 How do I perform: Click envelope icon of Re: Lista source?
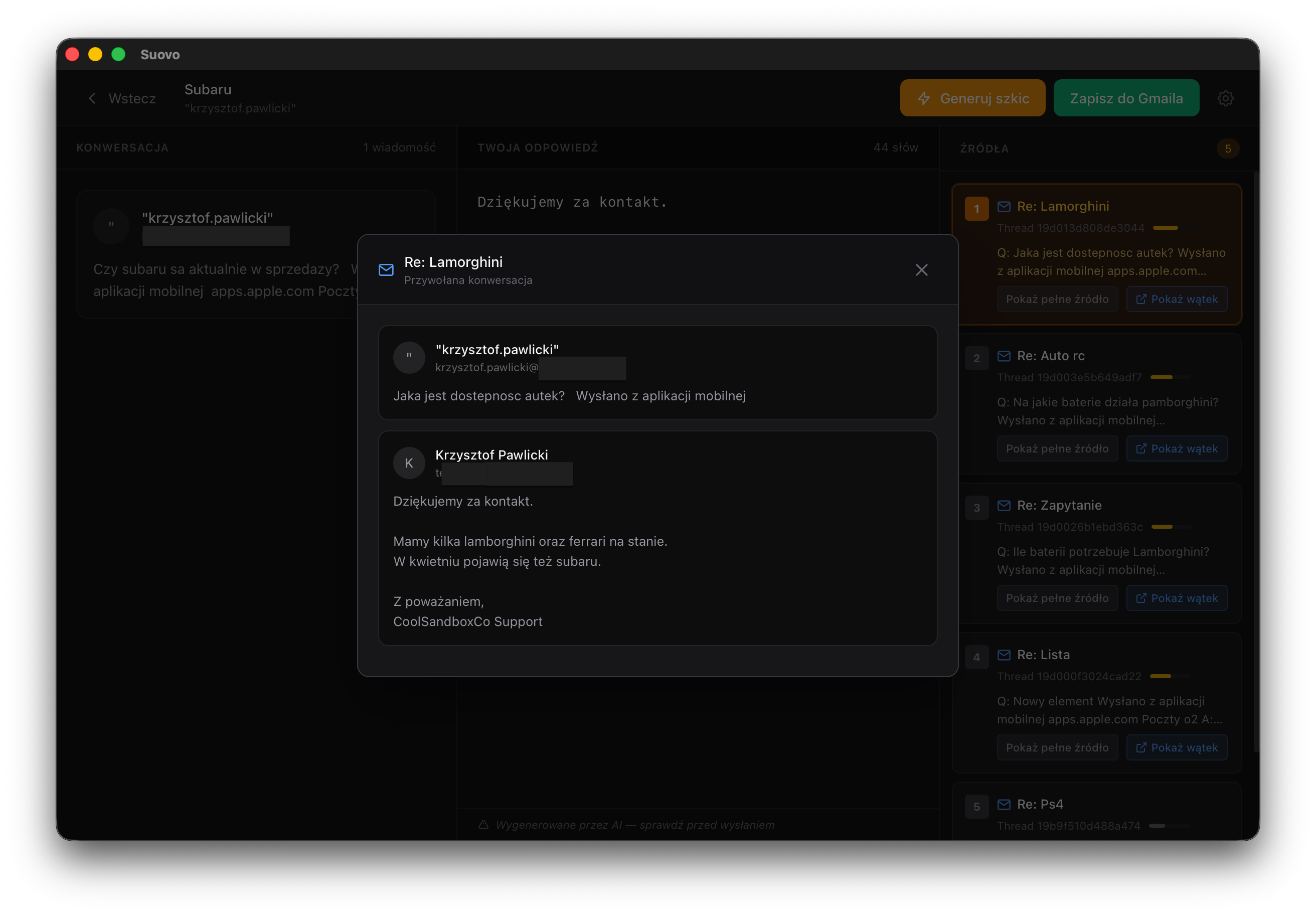tap(1004, 655)
